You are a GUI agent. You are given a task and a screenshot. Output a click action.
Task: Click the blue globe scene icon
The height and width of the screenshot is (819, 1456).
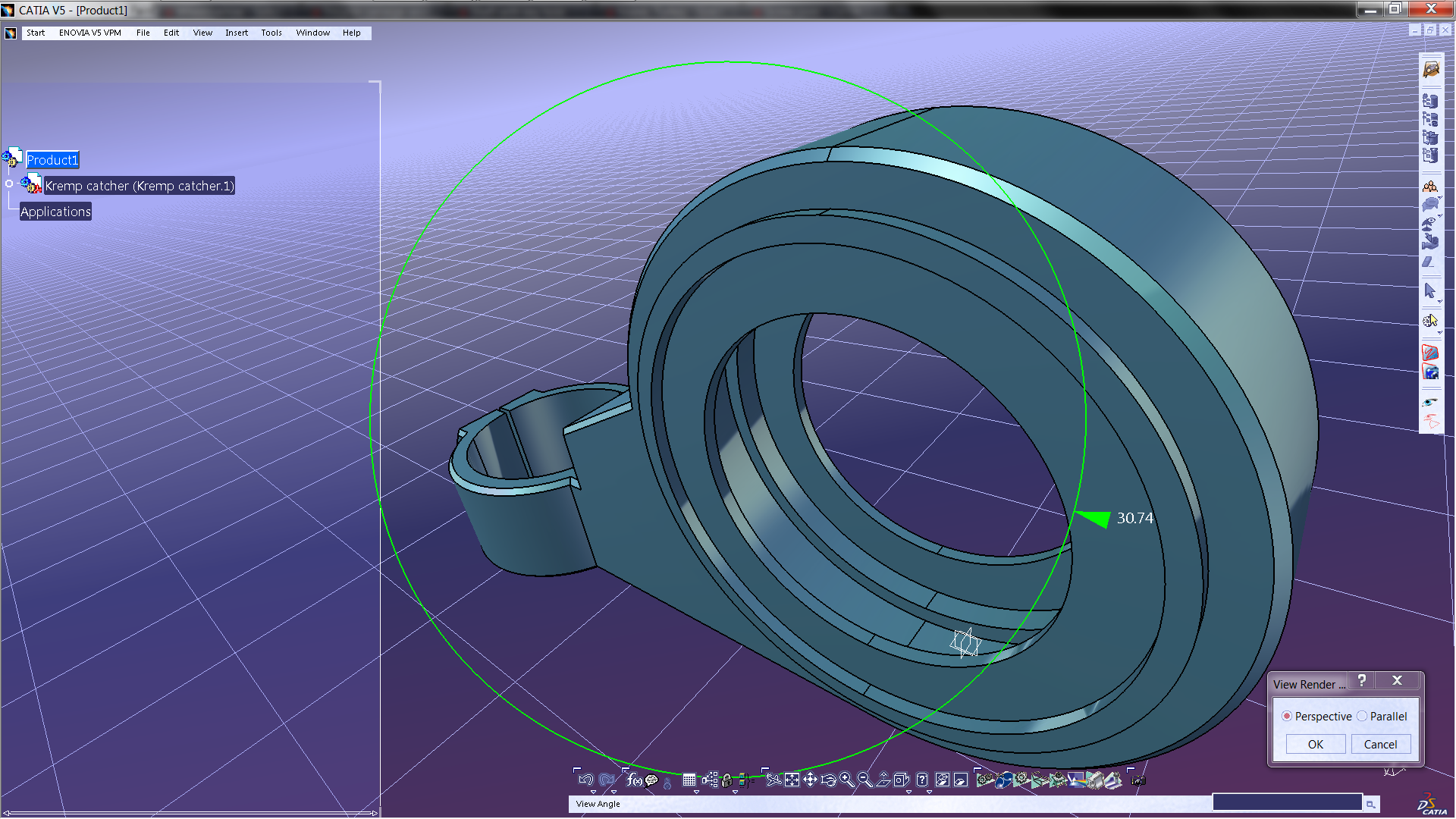coord(1430,372)
